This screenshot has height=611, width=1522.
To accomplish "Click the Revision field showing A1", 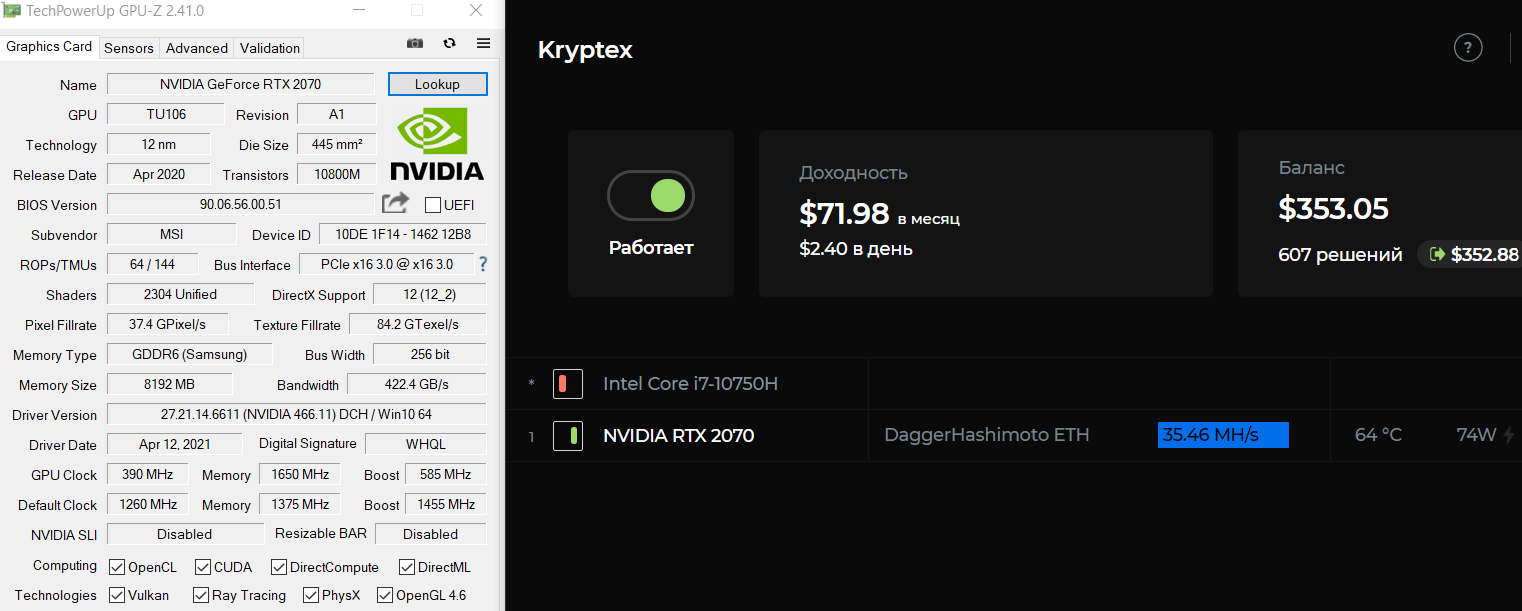I will (337, 114).
